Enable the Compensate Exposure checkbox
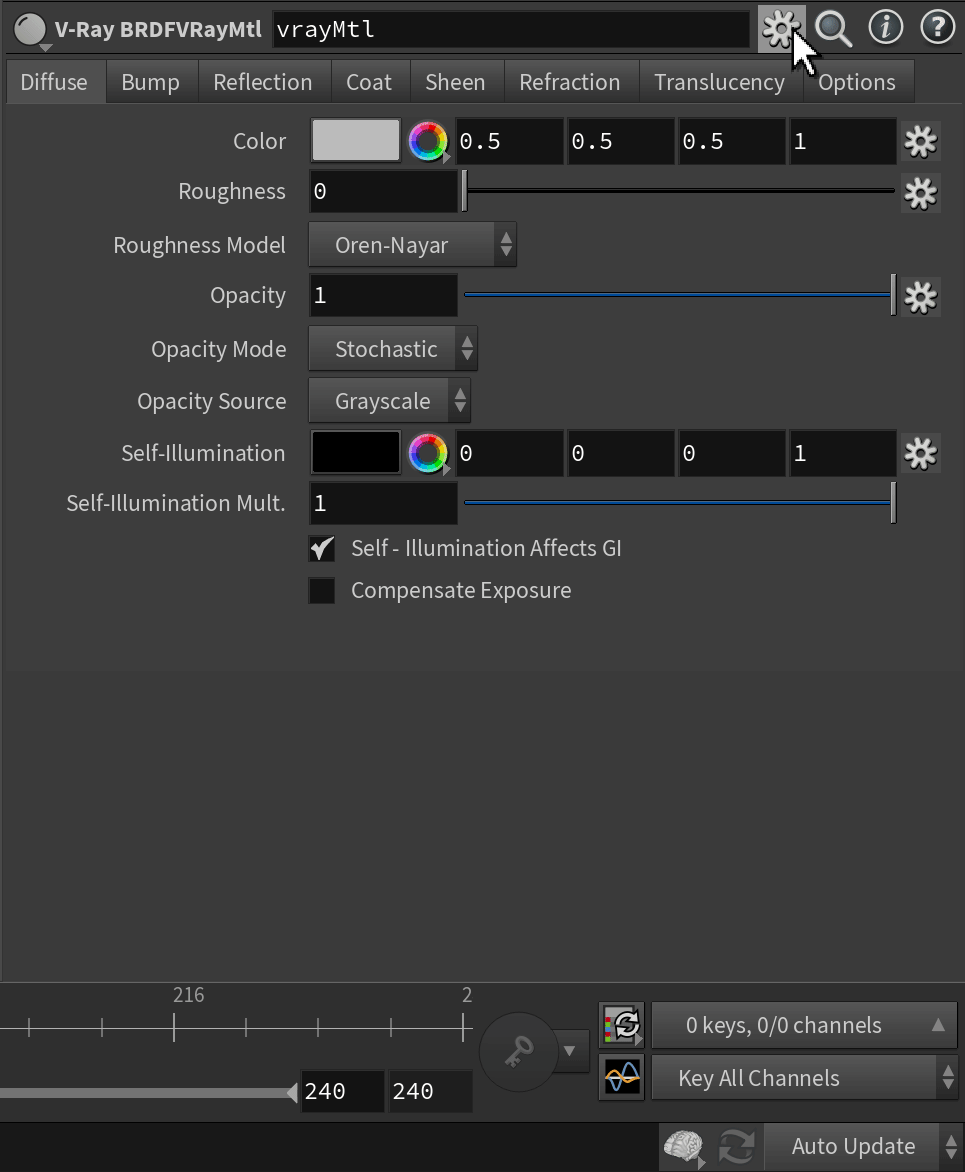This screenshot has height=1172, width=965. (x=322, y=590)
